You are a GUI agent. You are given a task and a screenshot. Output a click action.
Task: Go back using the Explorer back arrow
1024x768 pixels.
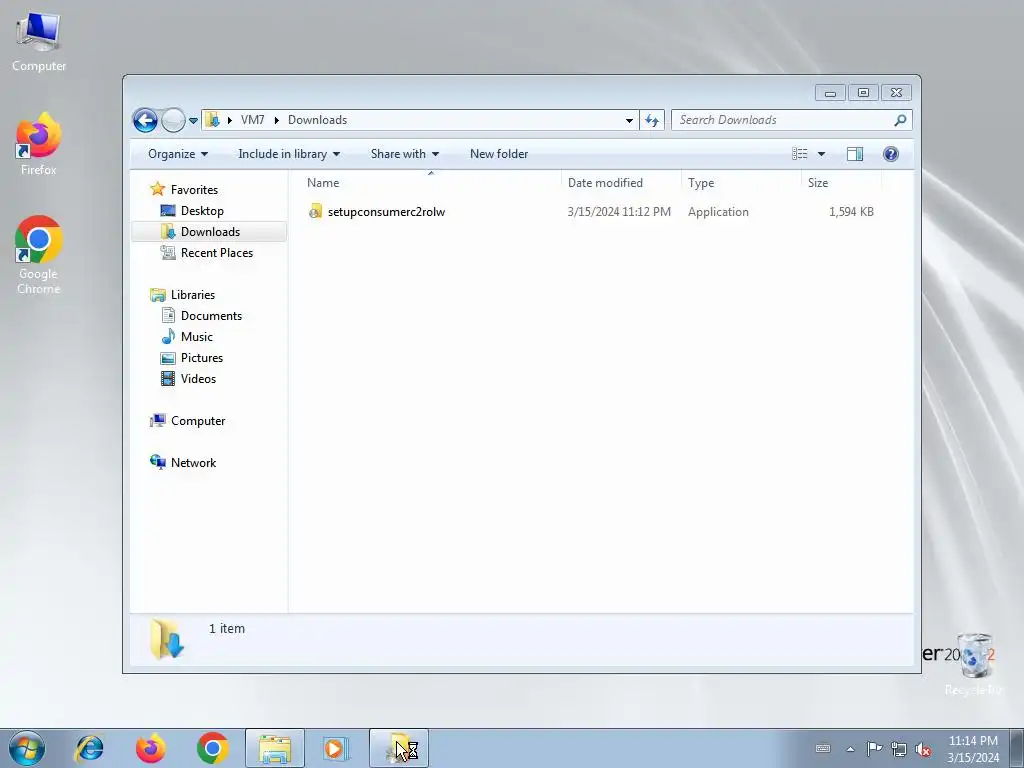pos(145,120)
